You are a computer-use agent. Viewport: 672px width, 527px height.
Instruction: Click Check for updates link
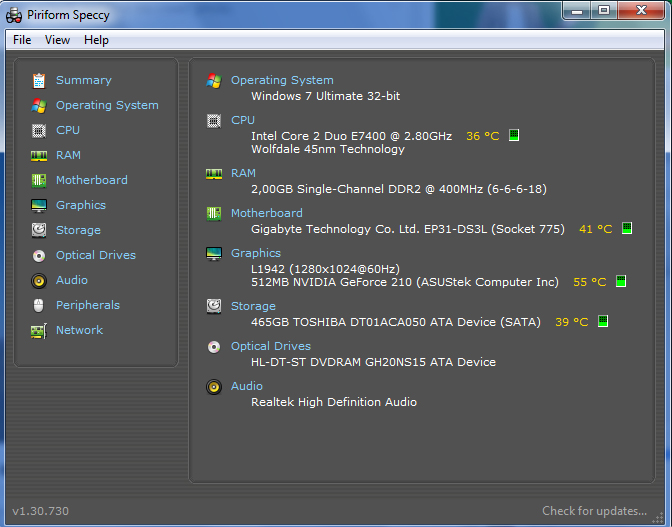coord(594,511)
